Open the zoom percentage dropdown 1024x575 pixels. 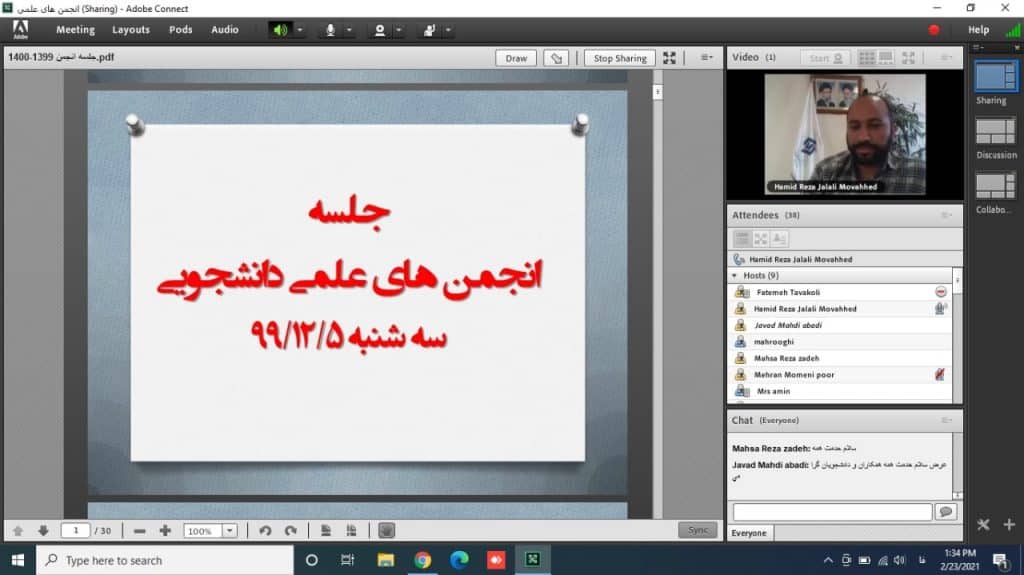pyautogui.click(x=230, y=531)
